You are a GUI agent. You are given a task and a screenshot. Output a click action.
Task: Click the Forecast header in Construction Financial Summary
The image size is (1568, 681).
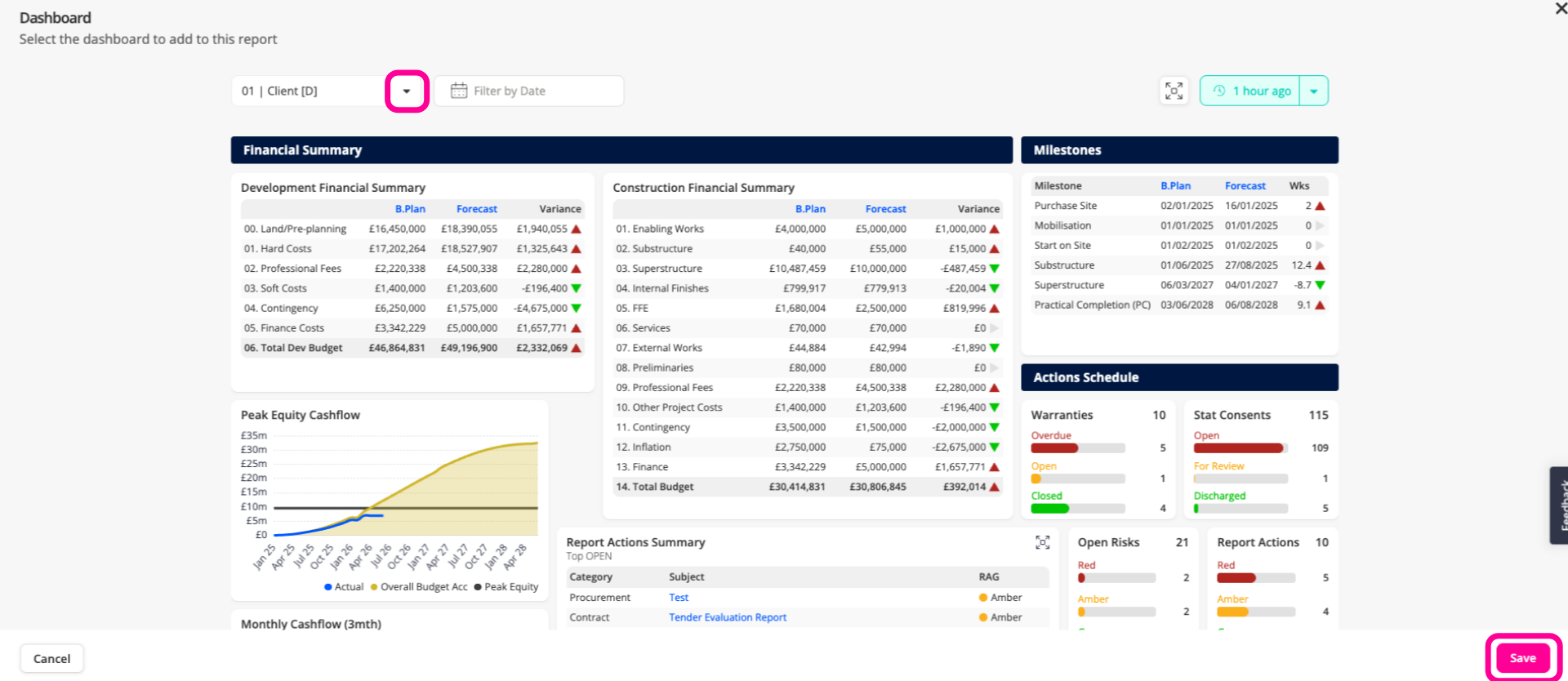pos(885,209)
